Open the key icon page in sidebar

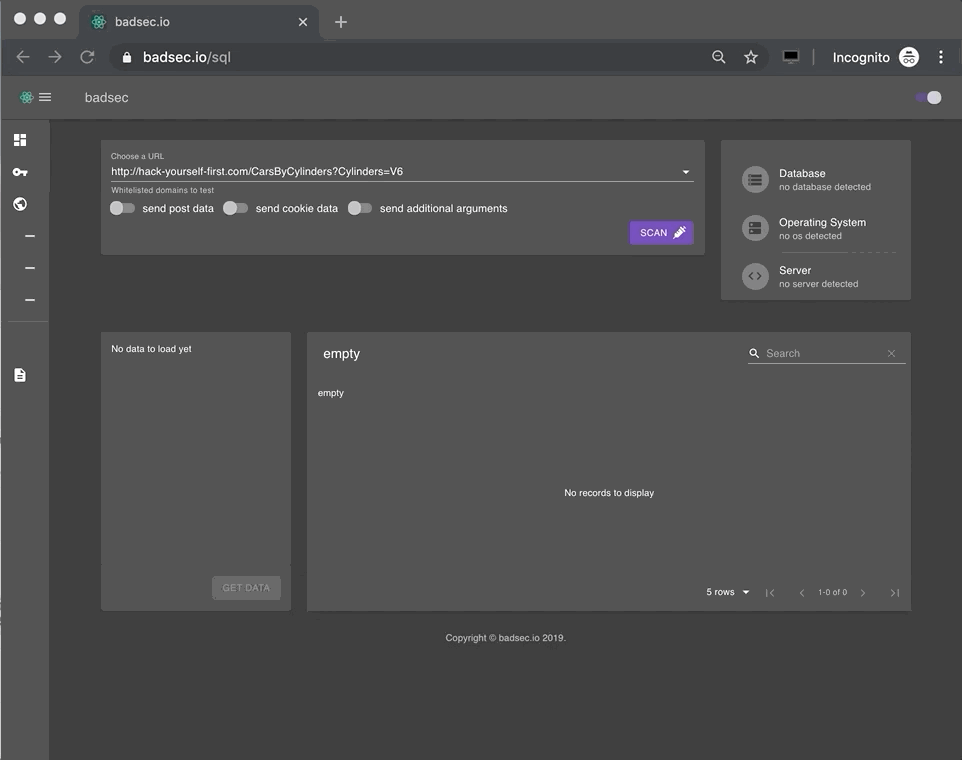[20, 172]
